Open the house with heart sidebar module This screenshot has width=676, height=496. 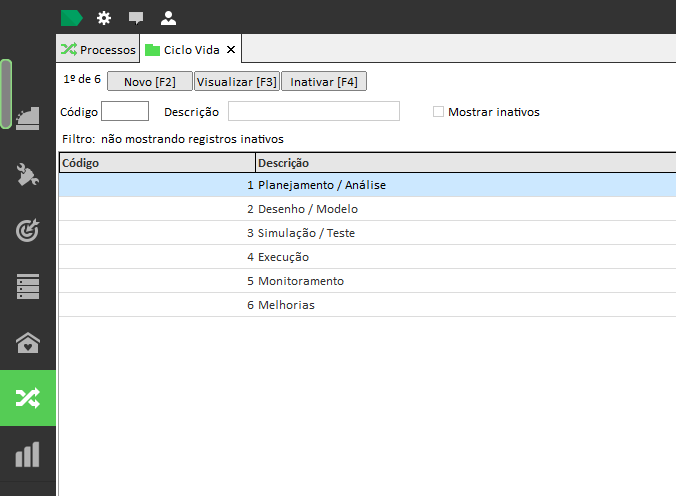tap(28, 343)
